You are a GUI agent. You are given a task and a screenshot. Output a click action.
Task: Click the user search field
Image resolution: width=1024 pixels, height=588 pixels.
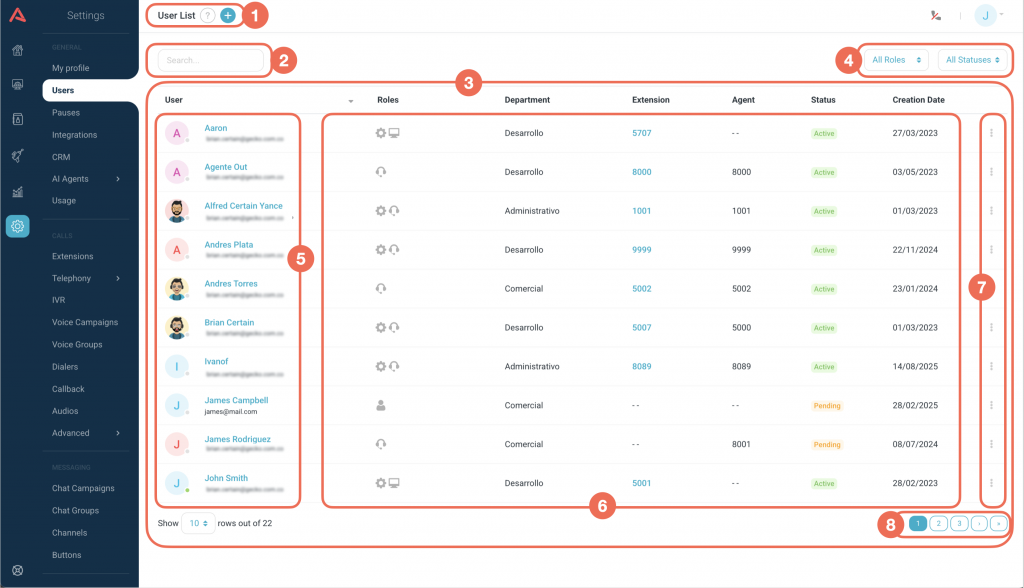click(210, 60)
